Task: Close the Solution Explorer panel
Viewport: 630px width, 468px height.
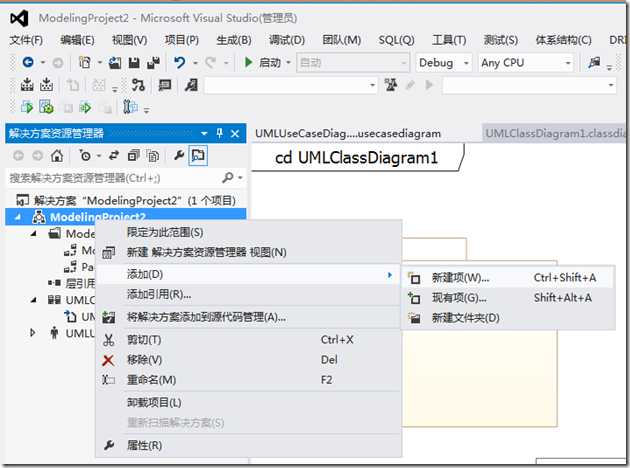Action: point(235,133)
